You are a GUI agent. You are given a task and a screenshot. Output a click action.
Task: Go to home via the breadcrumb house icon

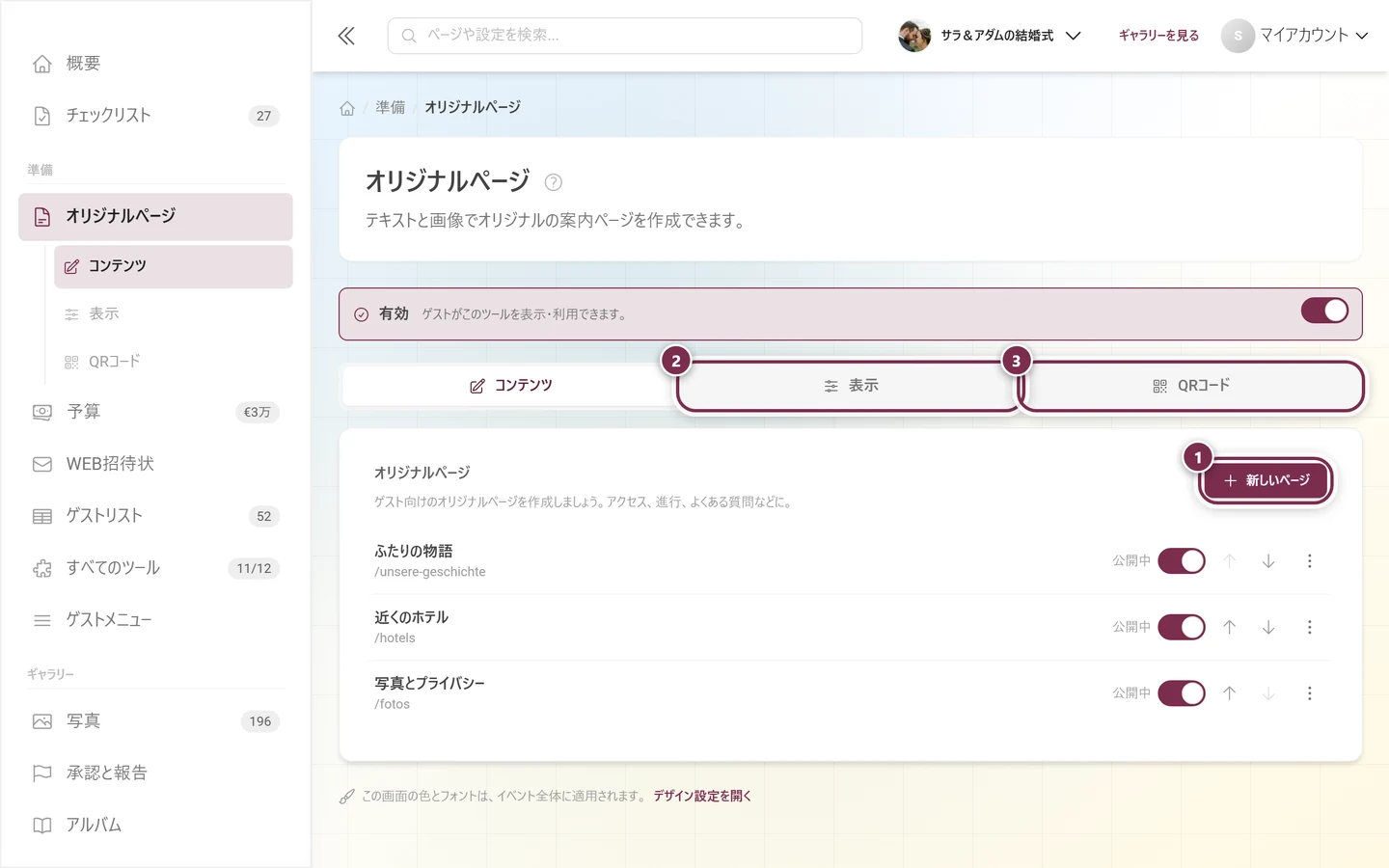click(347, 108)
